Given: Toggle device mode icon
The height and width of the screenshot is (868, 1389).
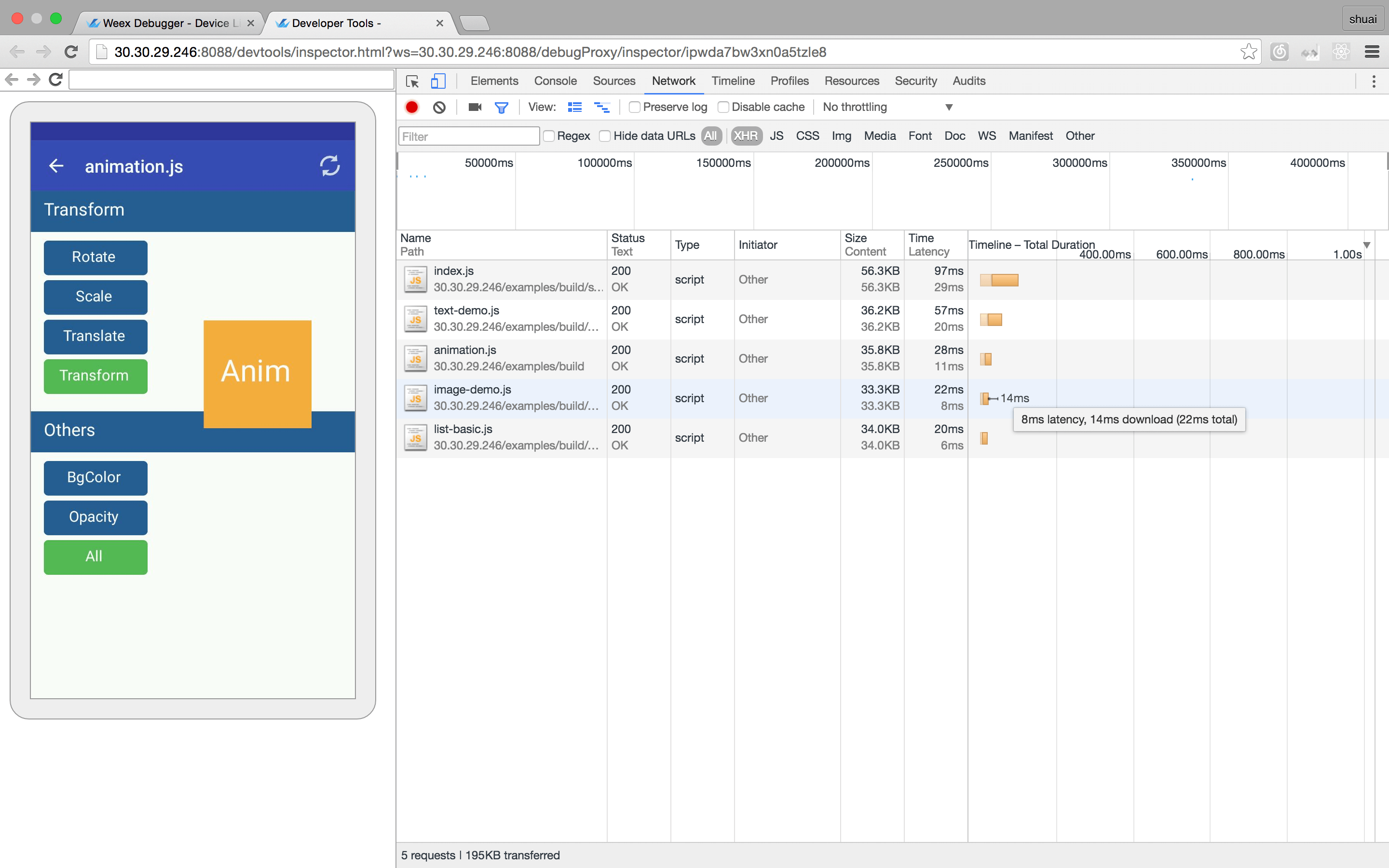Looking at the screenshot, I should tap(438, 81).
